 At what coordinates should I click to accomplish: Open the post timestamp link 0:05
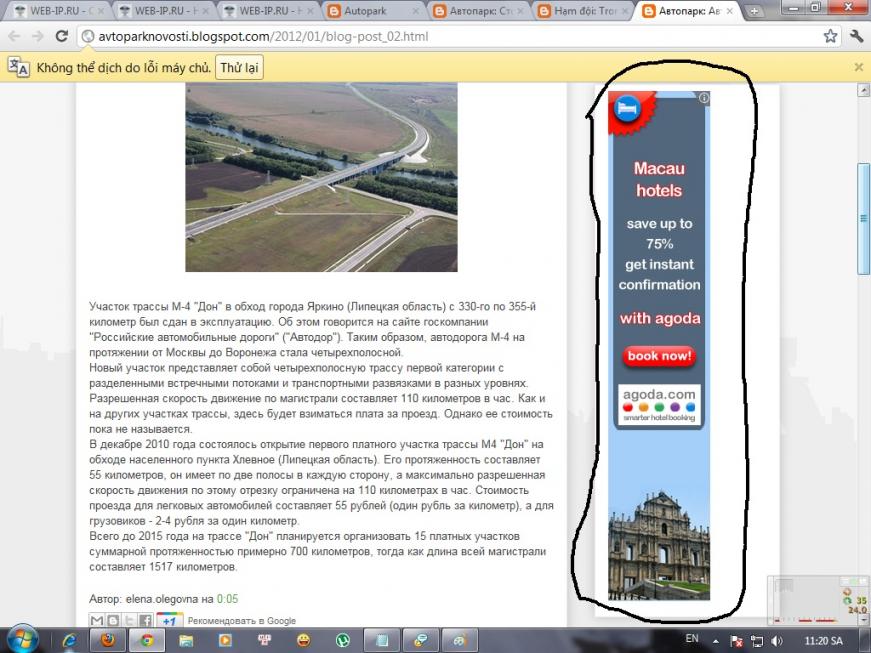[228, 599]
